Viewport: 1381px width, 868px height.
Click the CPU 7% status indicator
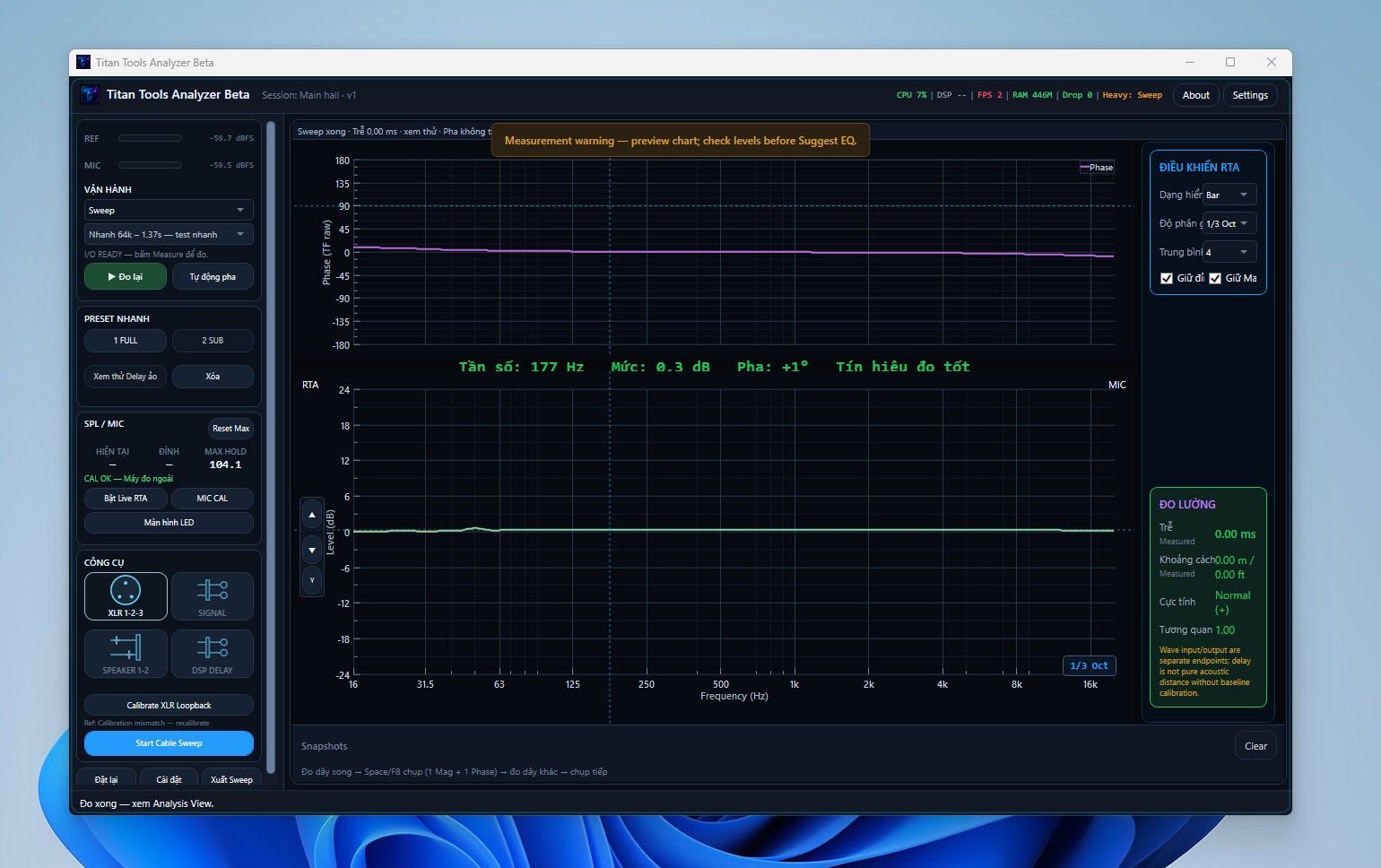(912, 95)
